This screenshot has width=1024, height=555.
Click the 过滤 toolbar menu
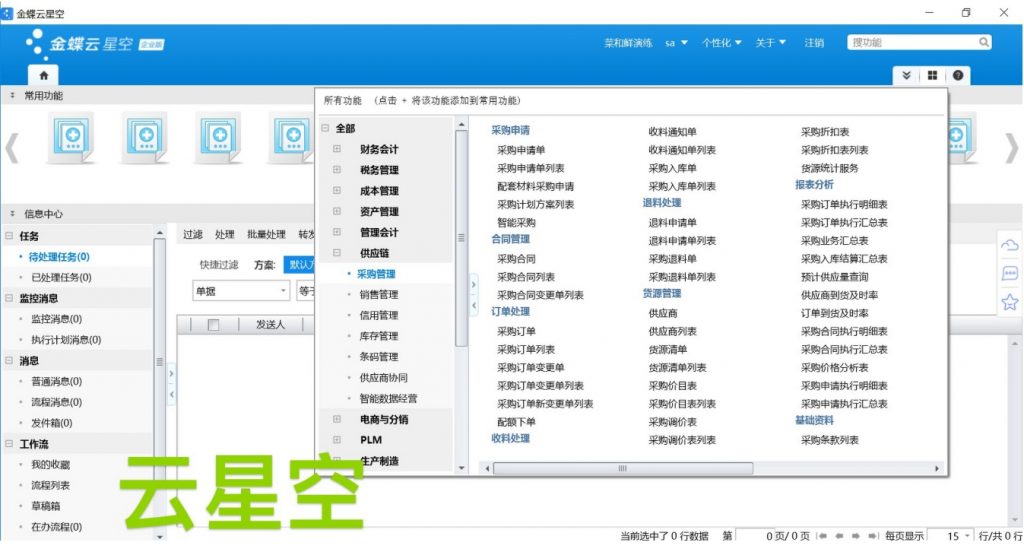tap(193, 234)
